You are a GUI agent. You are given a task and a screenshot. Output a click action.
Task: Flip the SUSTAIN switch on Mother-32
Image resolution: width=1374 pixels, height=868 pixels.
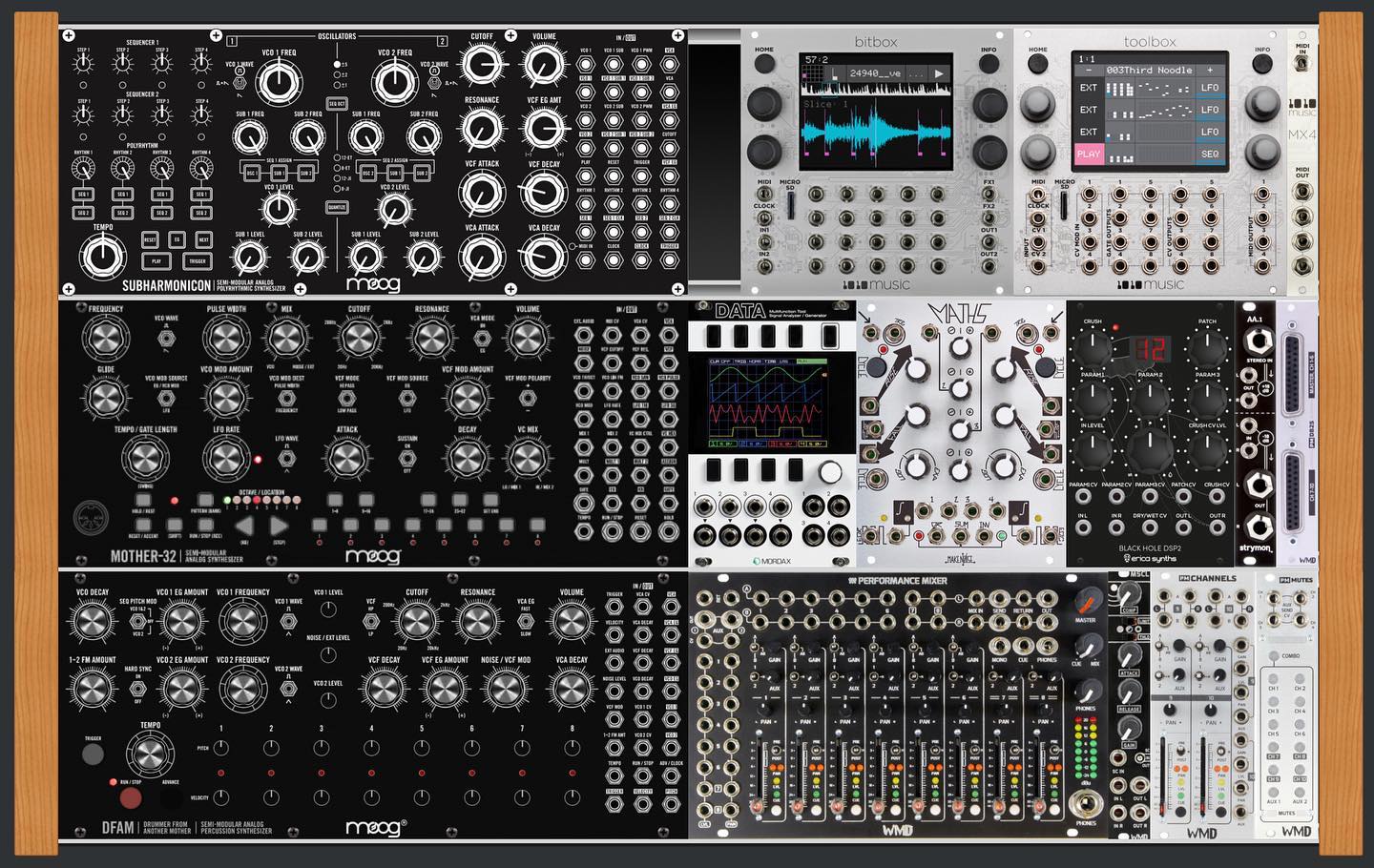click(406, 458)
